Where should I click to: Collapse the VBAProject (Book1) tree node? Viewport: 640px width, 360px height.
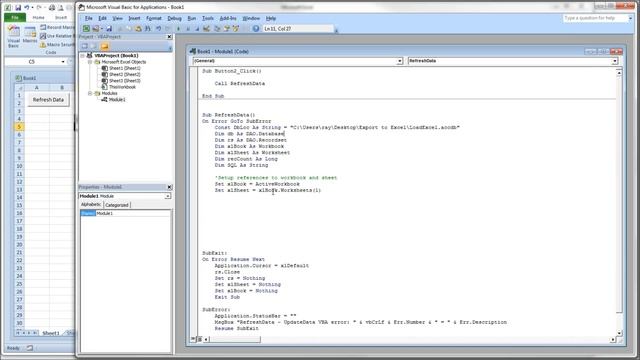click(83, 56)
